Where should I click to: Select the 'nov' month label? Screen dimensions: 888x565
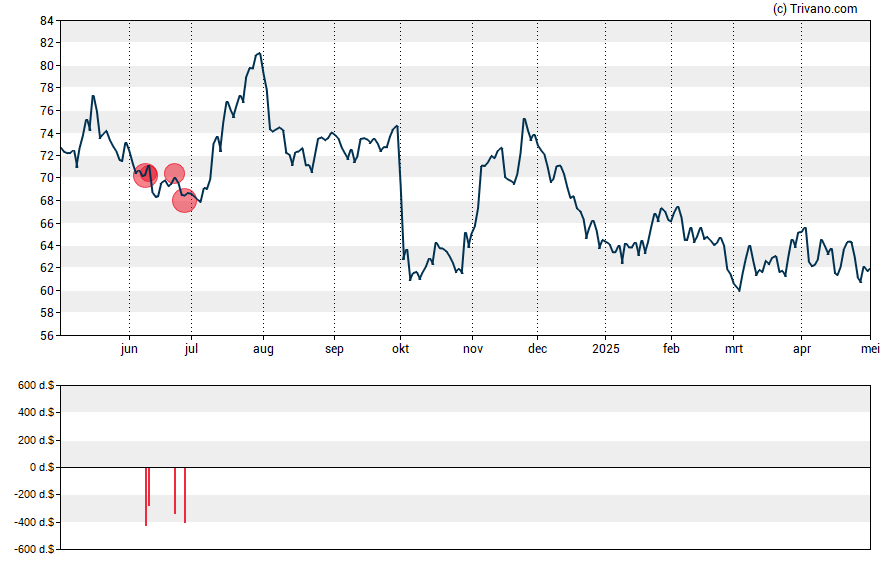(473, 349)
